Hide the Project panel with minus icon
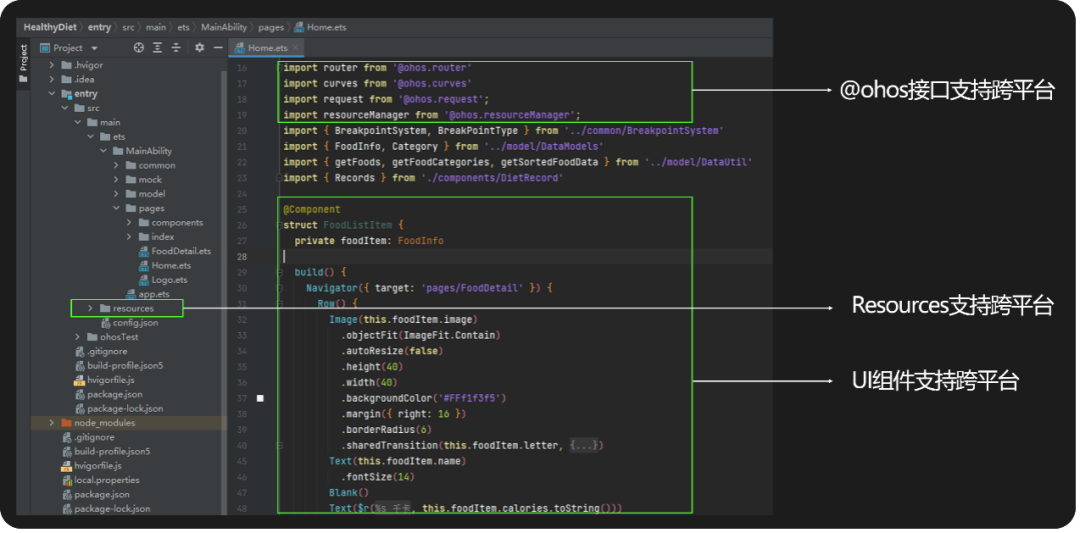This screenshot has width=1080, height=533. coord(218,48)
